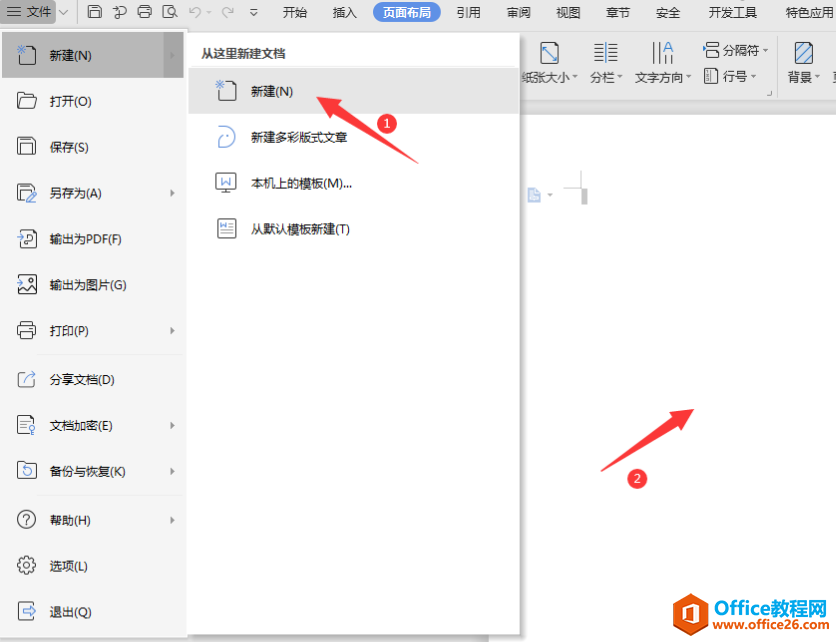Viewport: 836px width, 642px height.
Task: Expand the 背景 dropdown arrow
Action: click(x=817, y=77)
